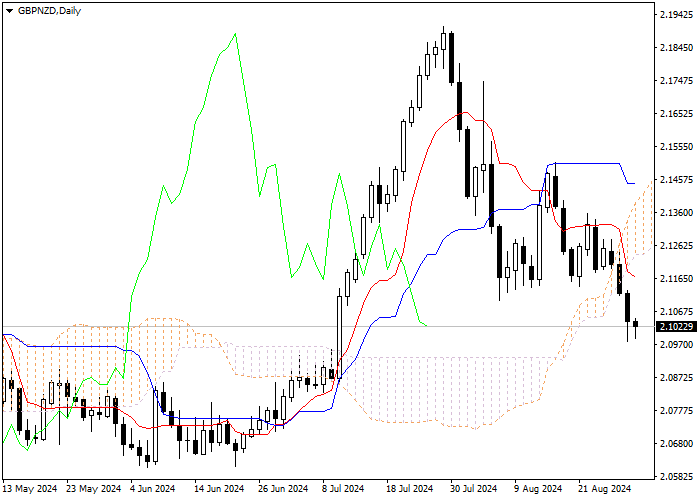
Task: Click the GBPNZD,Daily chart title
Action: pos(49,11)
